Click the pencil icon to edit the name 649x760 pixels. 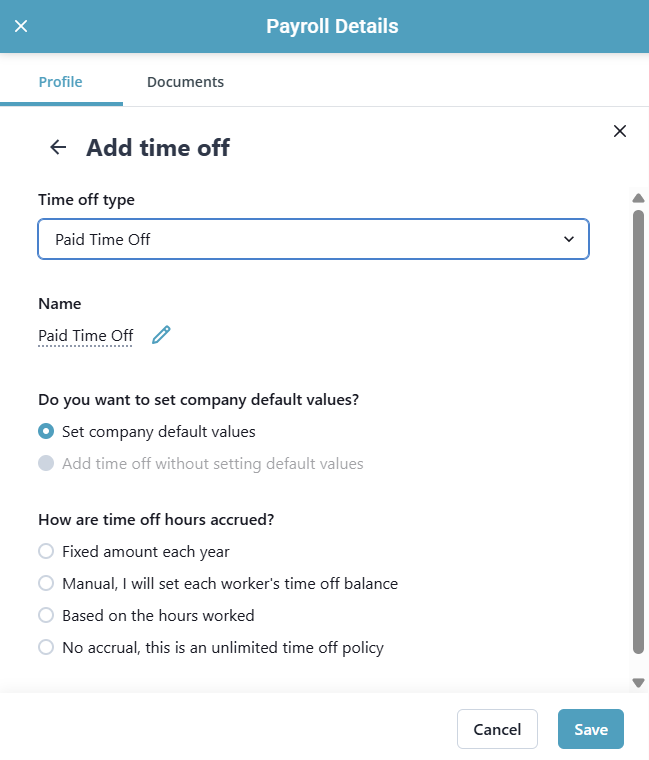161,335
